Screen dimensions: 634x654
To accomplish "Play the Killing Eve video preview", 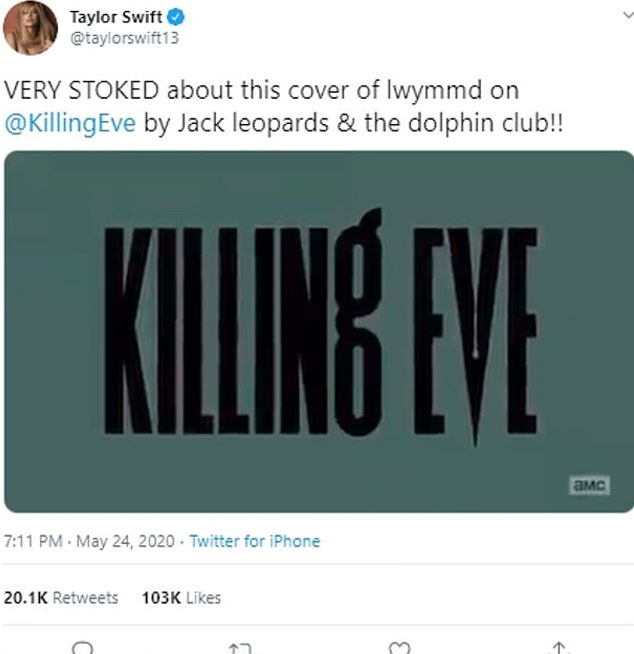I will click(318, 331).
